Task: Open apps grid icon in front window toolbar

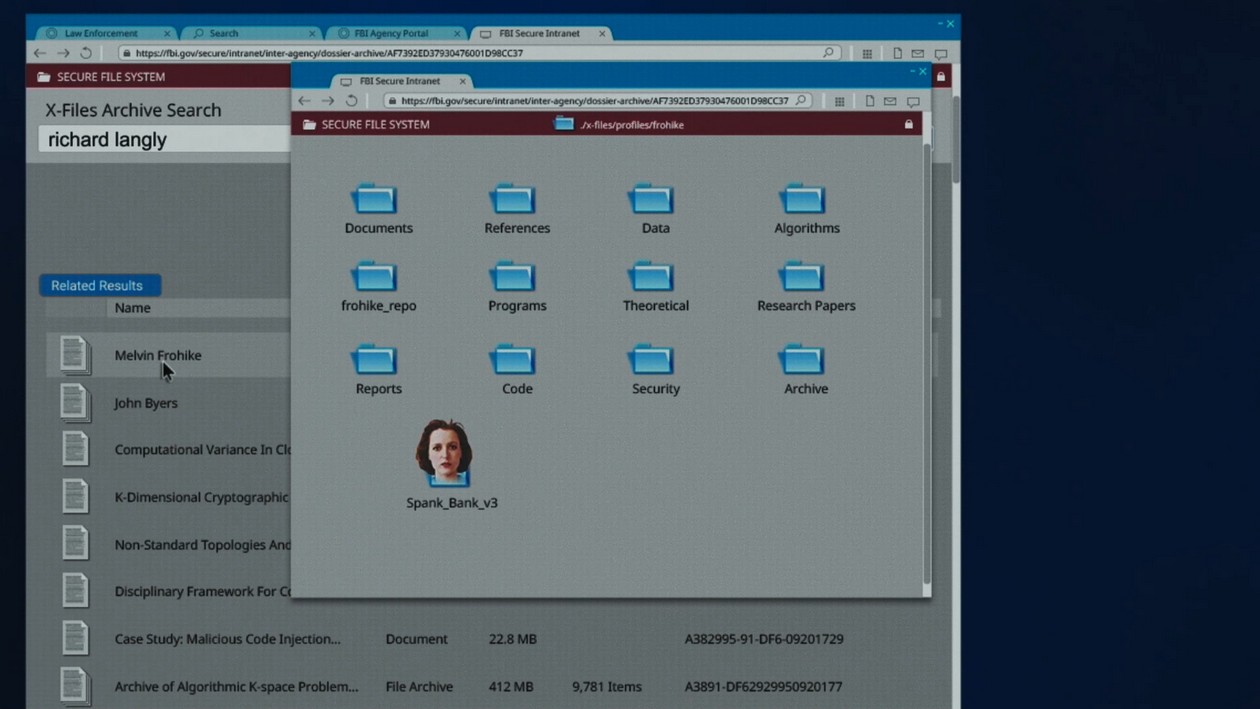Action: [839, 101]
